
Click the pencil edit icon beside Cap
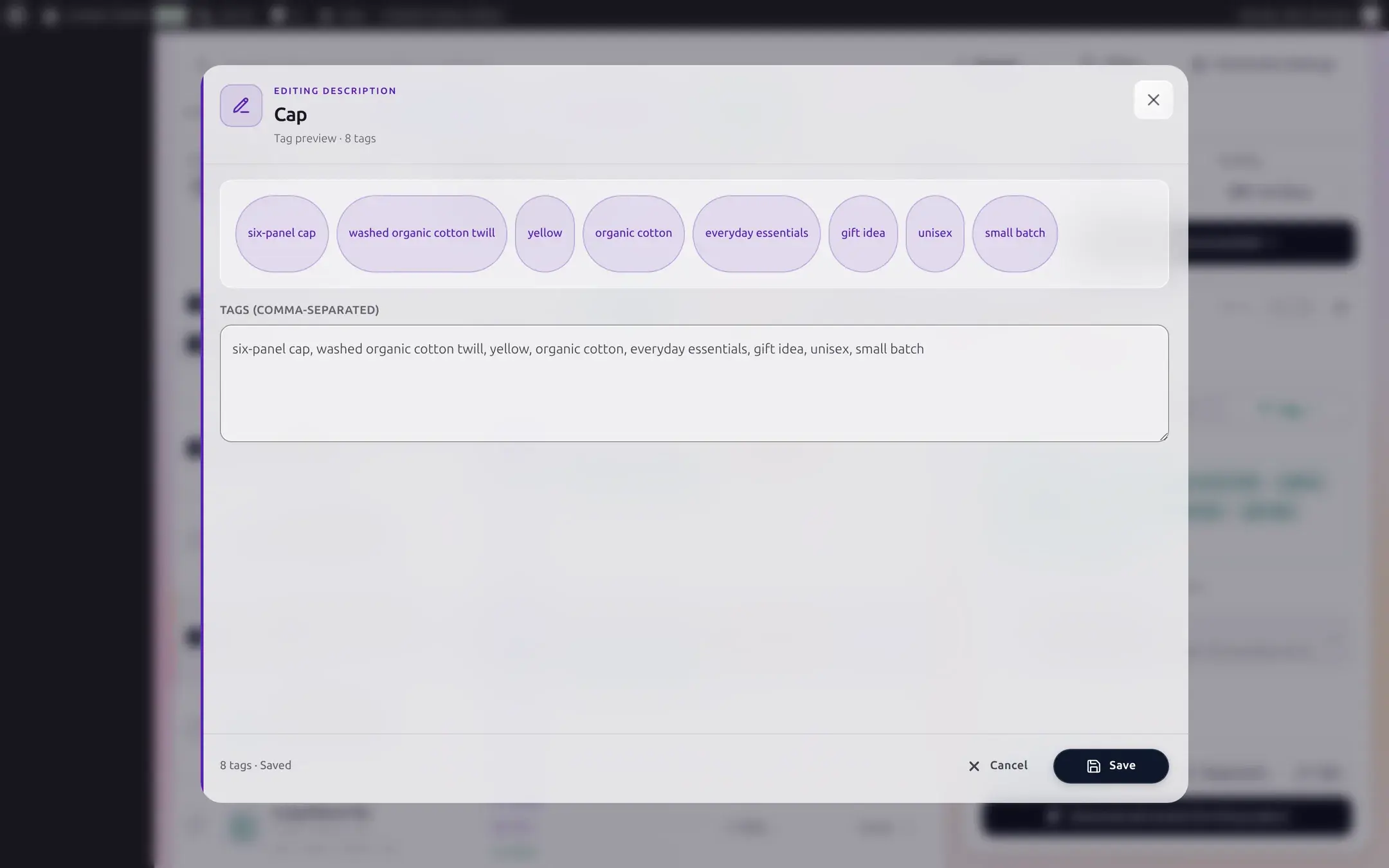click(241, 105)
